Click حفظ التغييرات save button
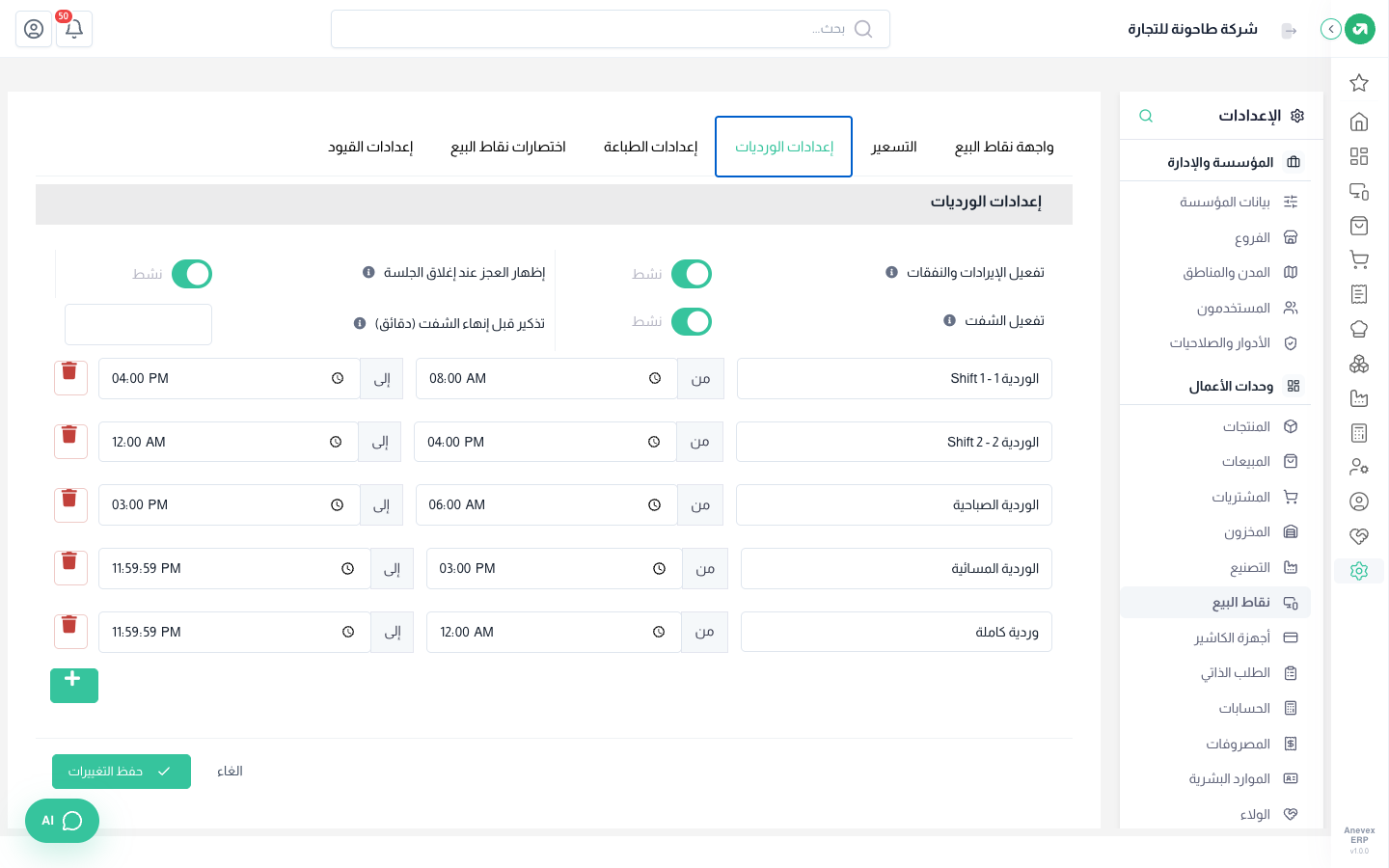The image size is (1389, 868). (x=122, y=772)
